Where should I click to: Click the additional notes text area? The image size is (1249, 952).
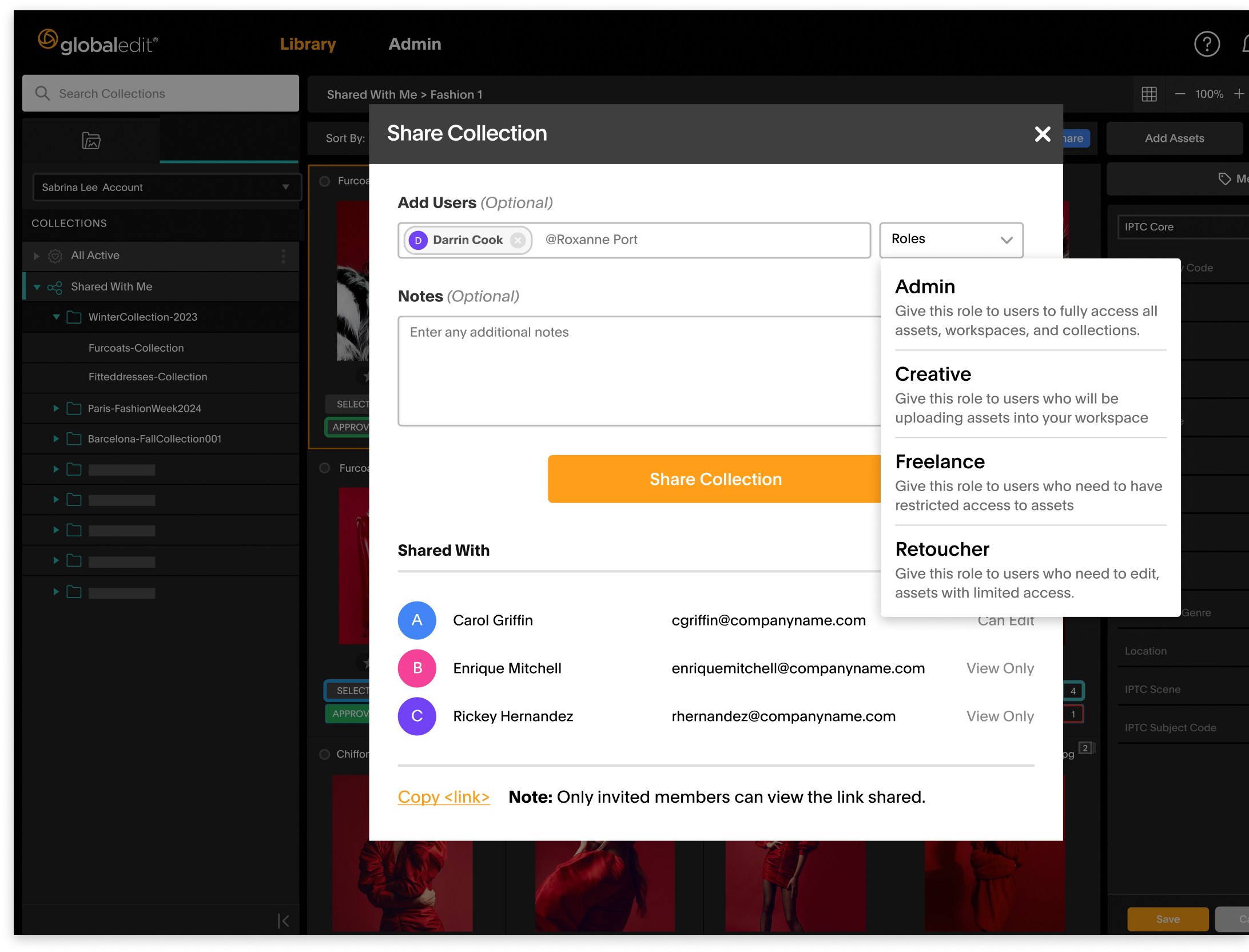pyautogui.click(x=639, y=371)
